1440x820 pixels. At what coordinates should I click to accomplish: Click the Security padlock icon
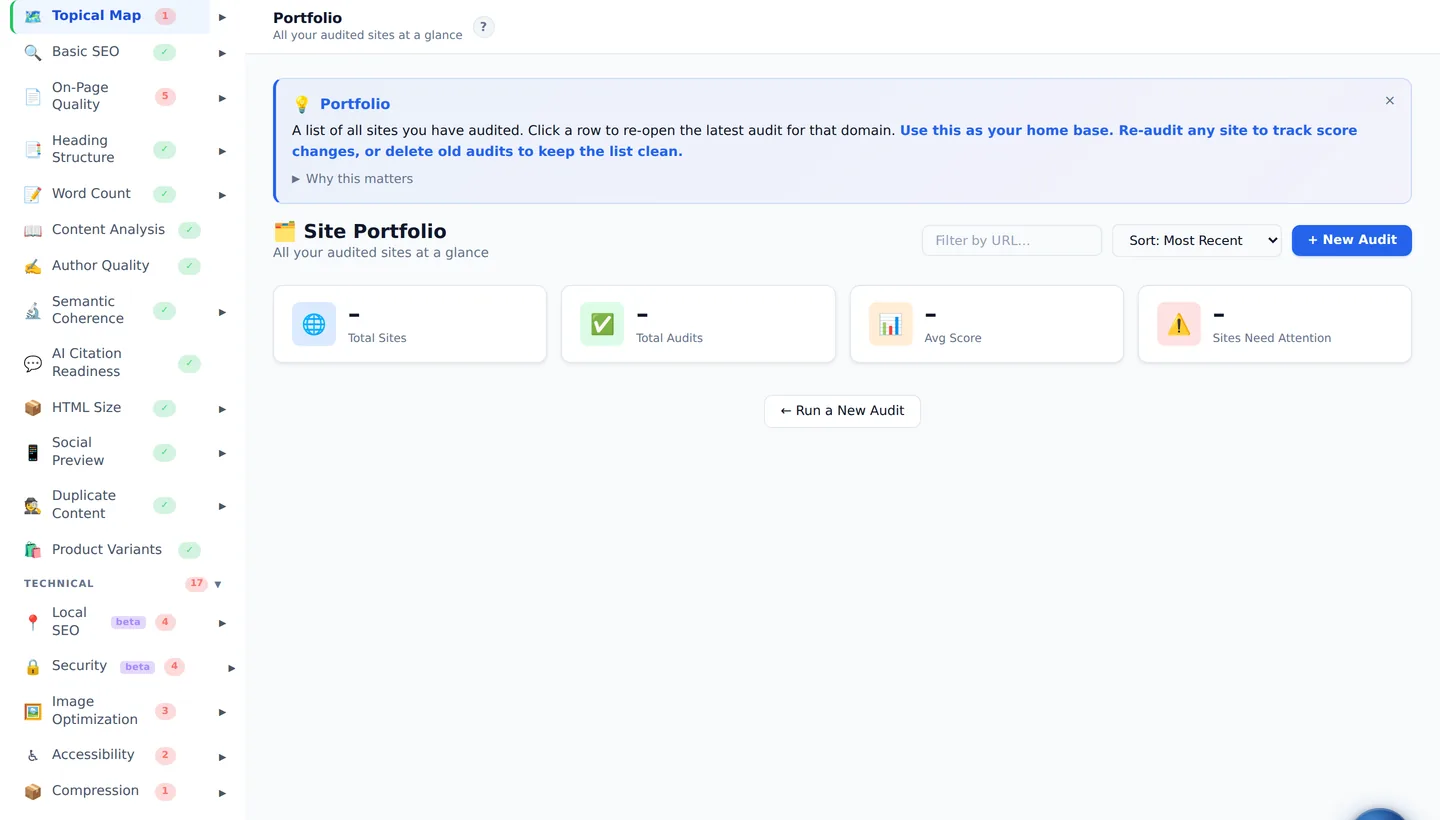click(x=33, y=667)
